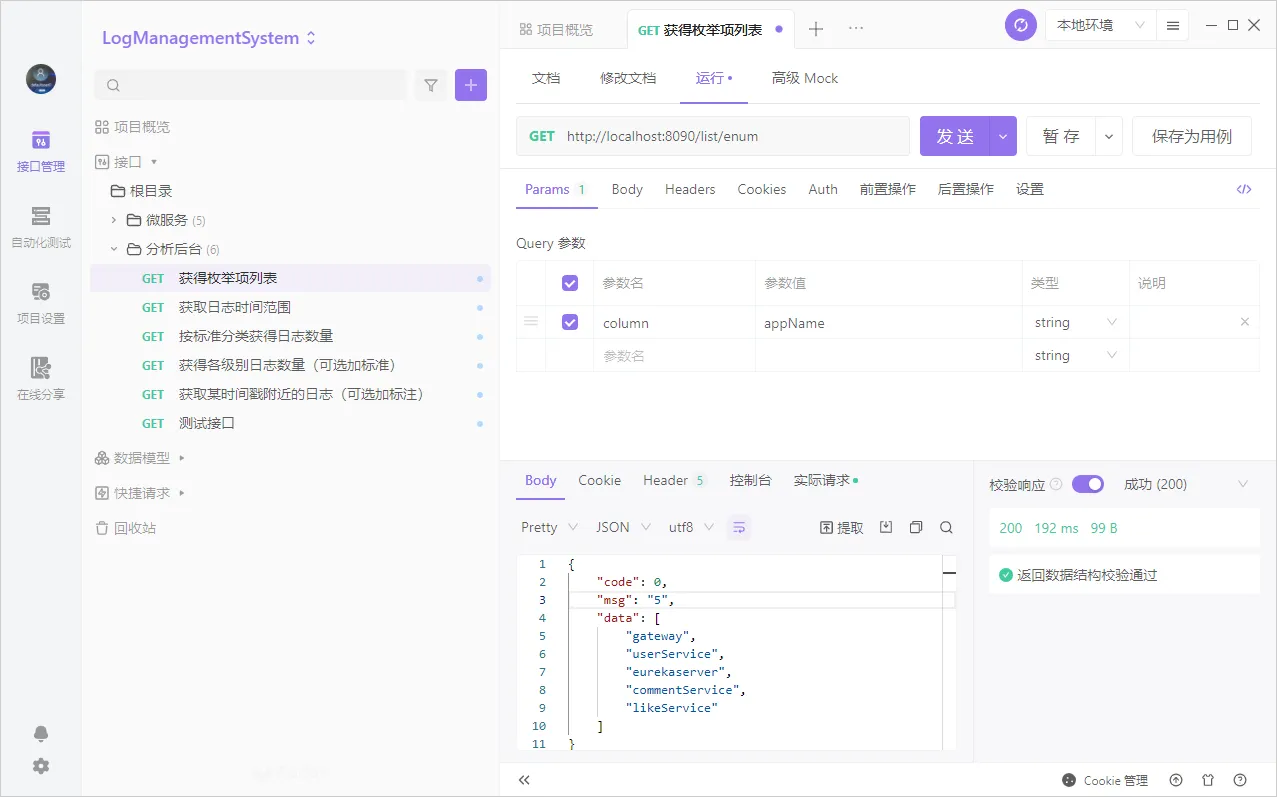Open 项目设置 in the left sidebar

(x=41, y=303)
